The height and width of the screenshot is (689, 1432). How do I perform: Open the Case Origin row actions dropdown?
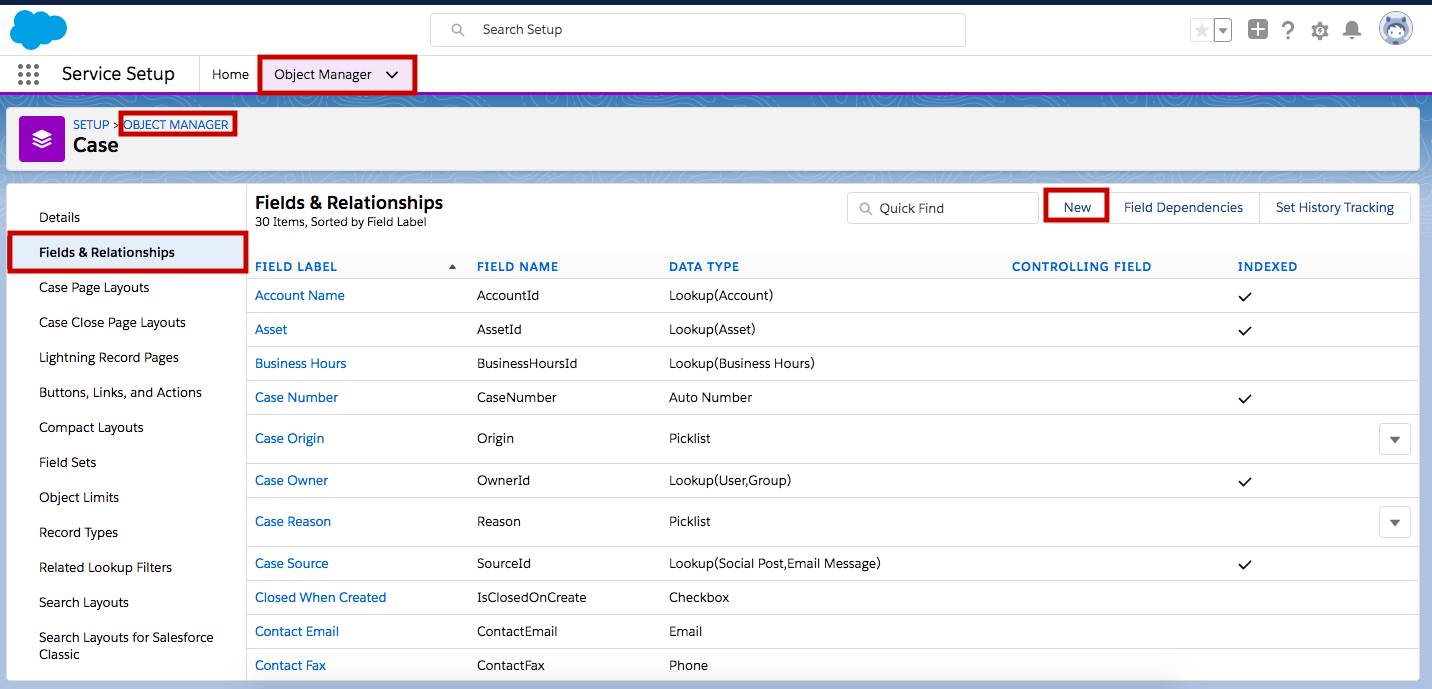pyautogui.click(x=1395, y=439)
